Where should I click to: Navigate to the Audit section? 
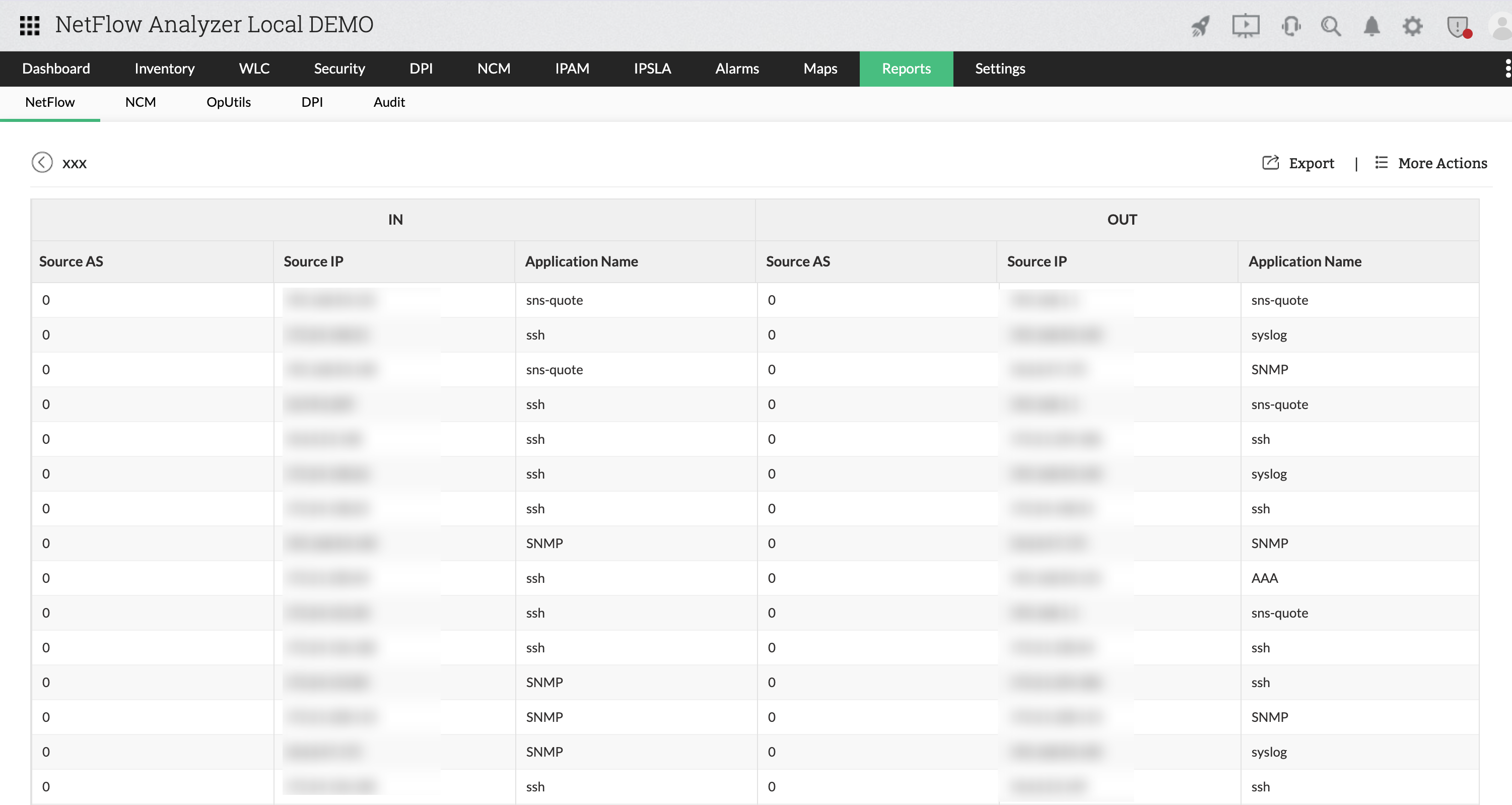[389, 102]
